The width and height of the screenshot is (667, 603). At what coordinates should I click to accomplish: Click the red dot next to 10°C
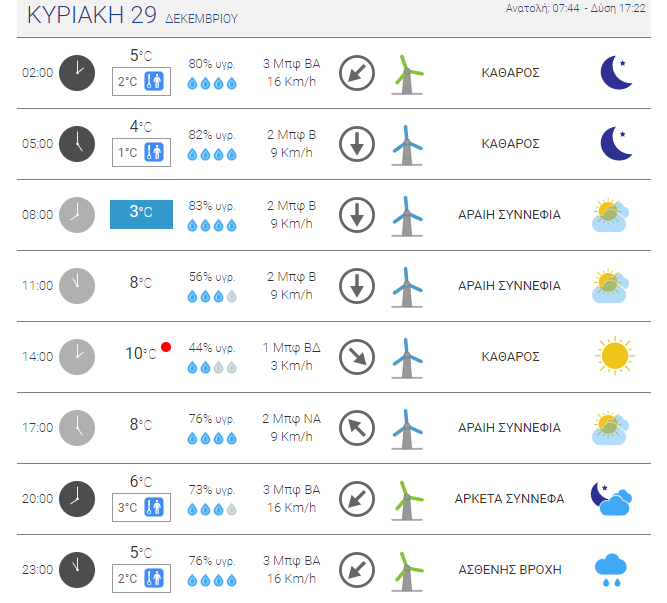coord(166,347)
